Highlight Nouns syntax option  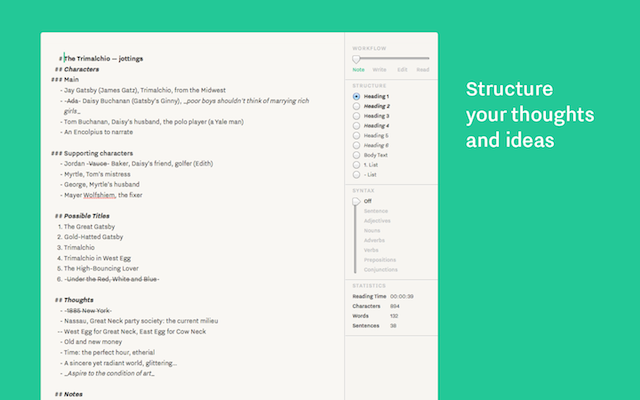[x=372, y=231]
